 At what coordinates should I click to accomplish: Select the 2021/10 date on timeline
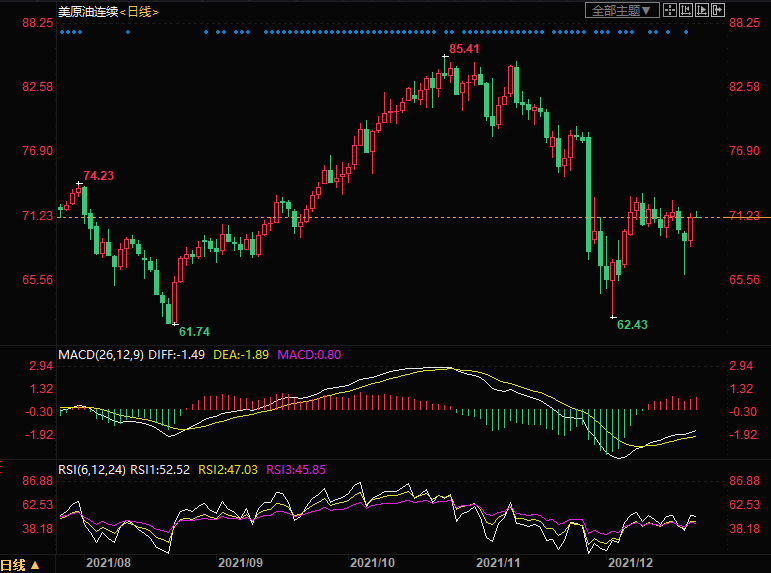point(374,563)
